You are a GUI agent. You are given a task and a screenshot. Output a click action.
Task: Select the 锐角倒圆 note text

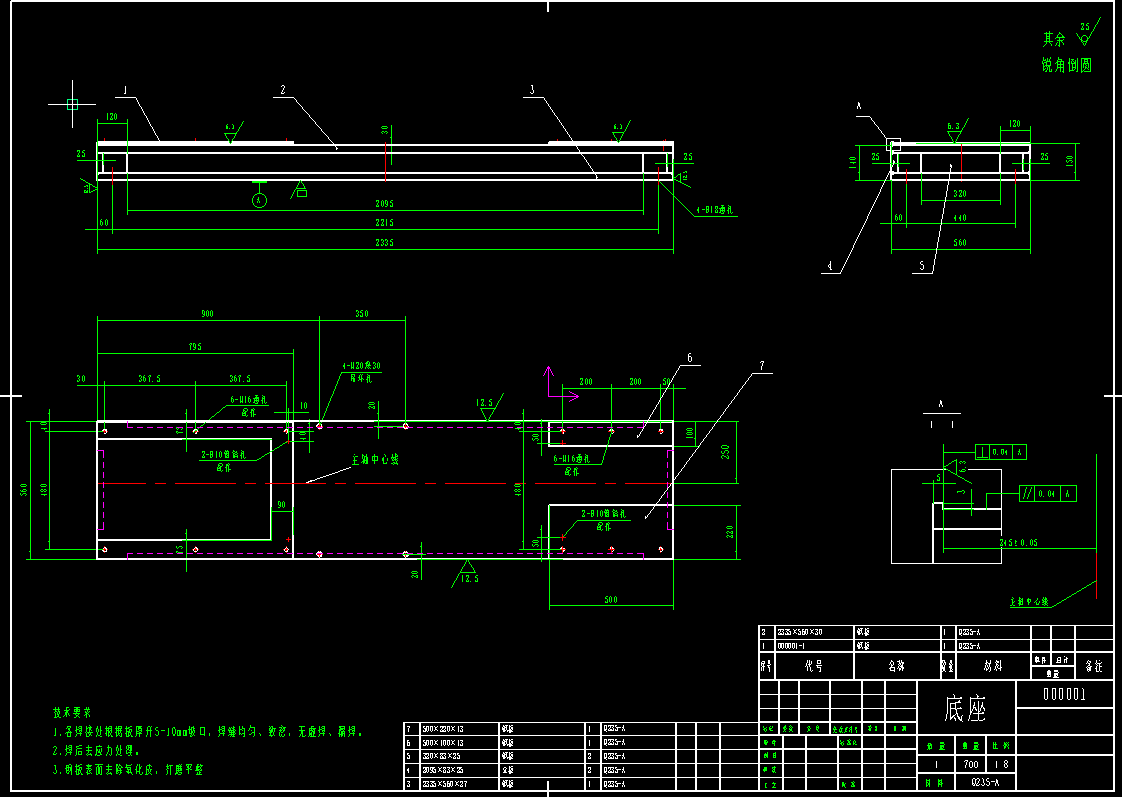(1066, 65)
